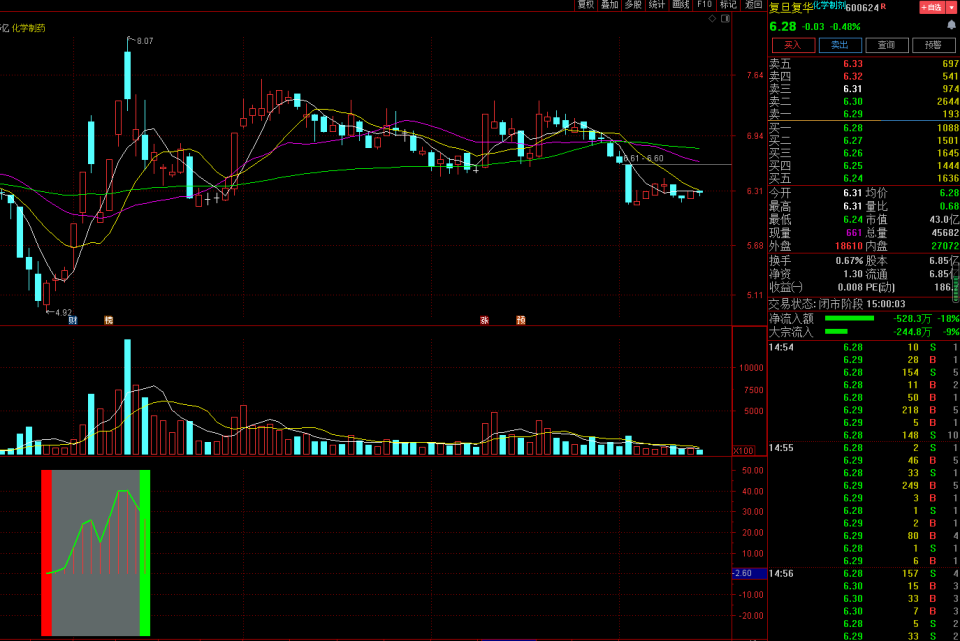Screen dimensions: 960x641
Task: Open the 叠加 overlay menu
Action: 609,5
